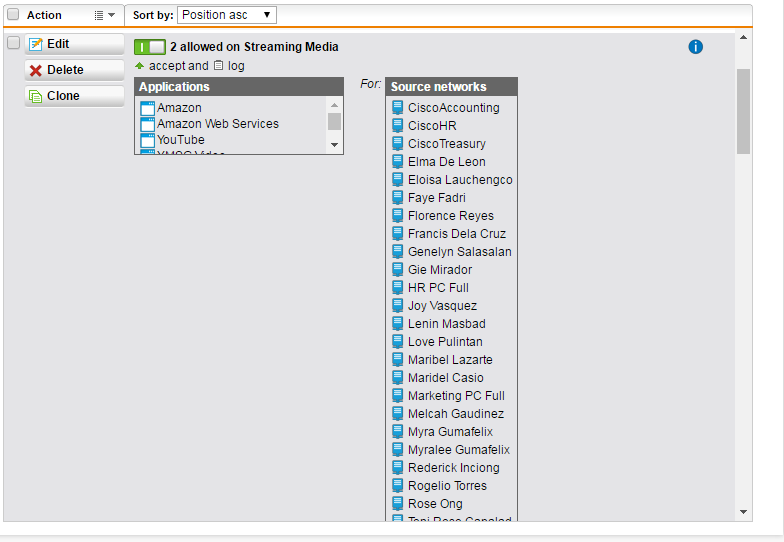Click the rule title '2 allowed on Streaming Media'
This screenshot has height=542, width=784.
(254, 47)
